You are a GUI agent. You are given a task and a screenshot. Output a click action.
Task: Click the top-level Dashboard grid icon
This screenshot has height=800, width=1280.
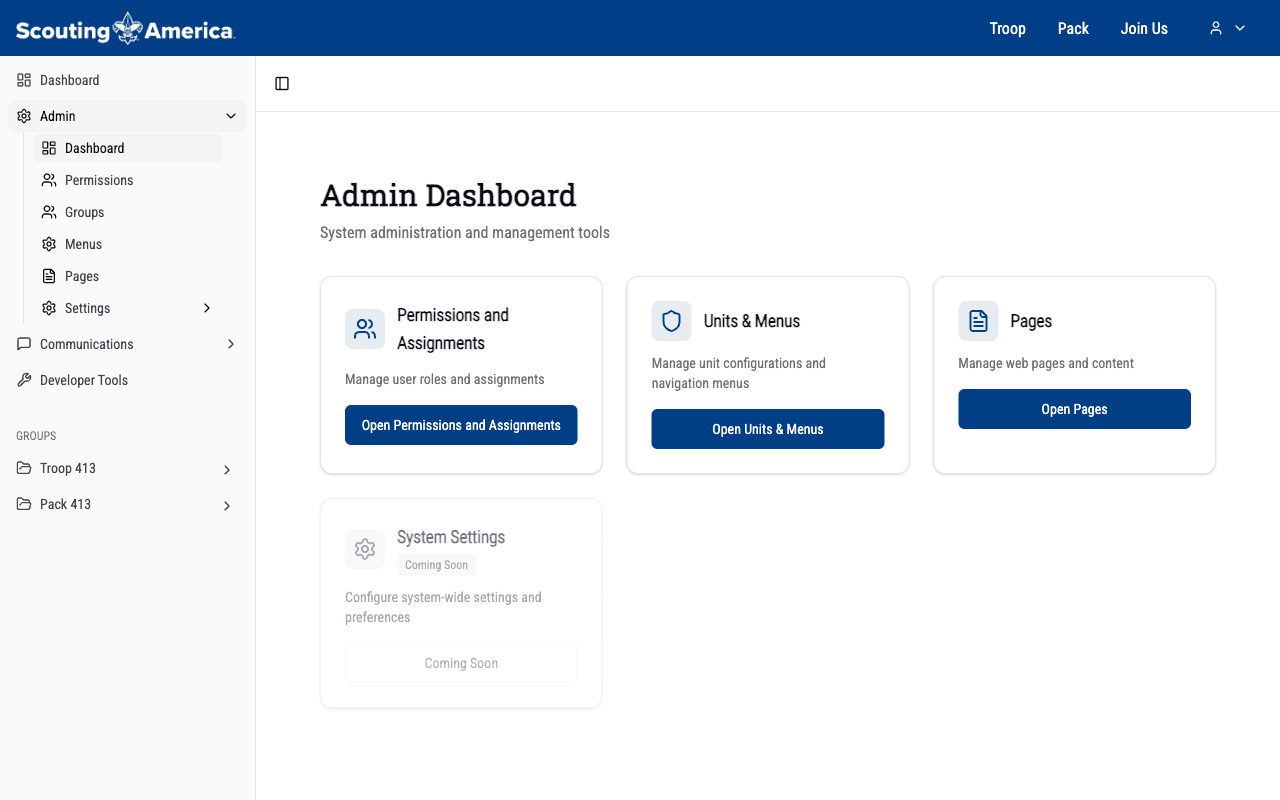(24, 80)
